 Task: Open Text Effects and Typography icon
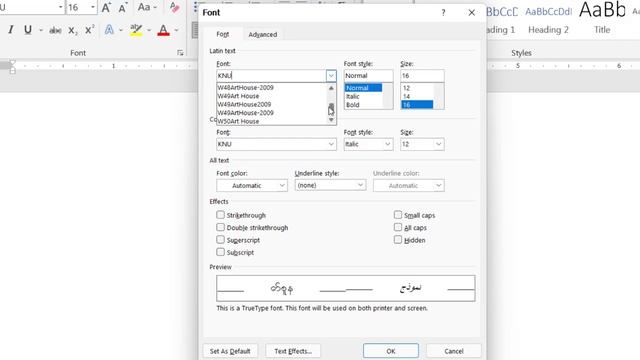click(x=109, y=30)
